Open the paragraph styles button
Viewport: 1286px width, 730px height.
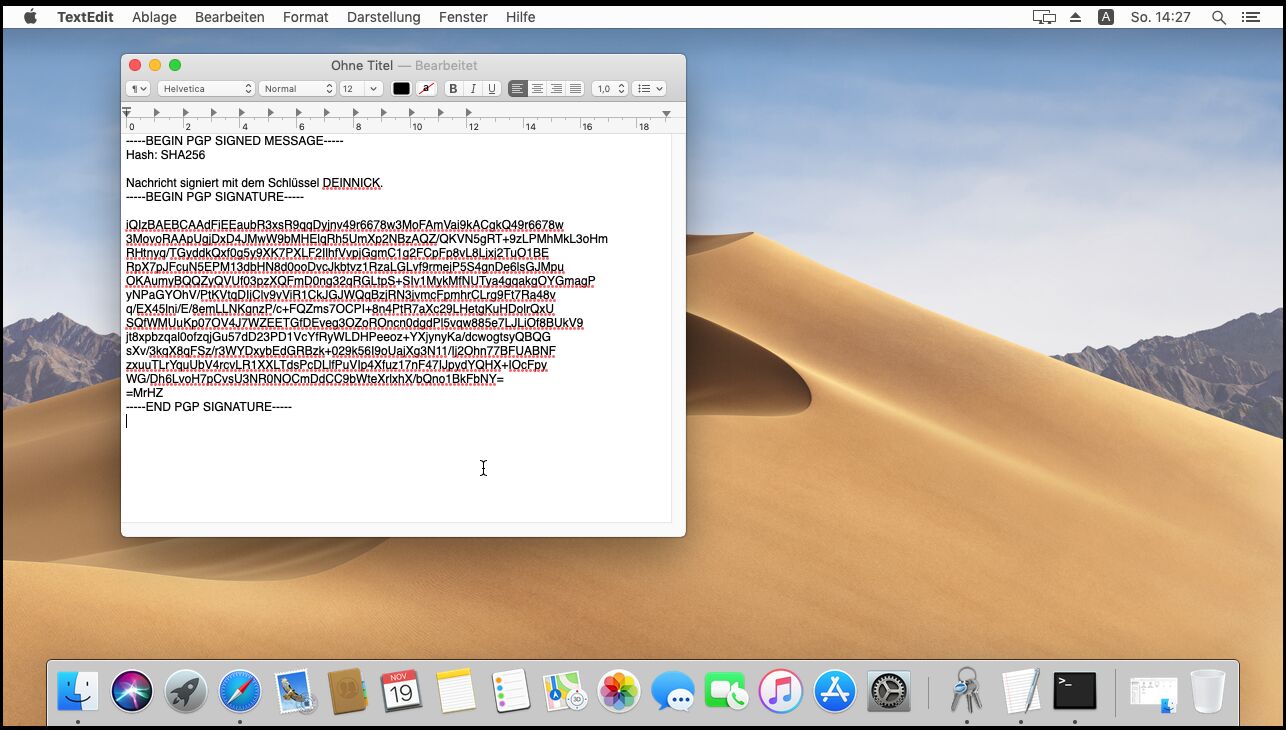[138, 89]
